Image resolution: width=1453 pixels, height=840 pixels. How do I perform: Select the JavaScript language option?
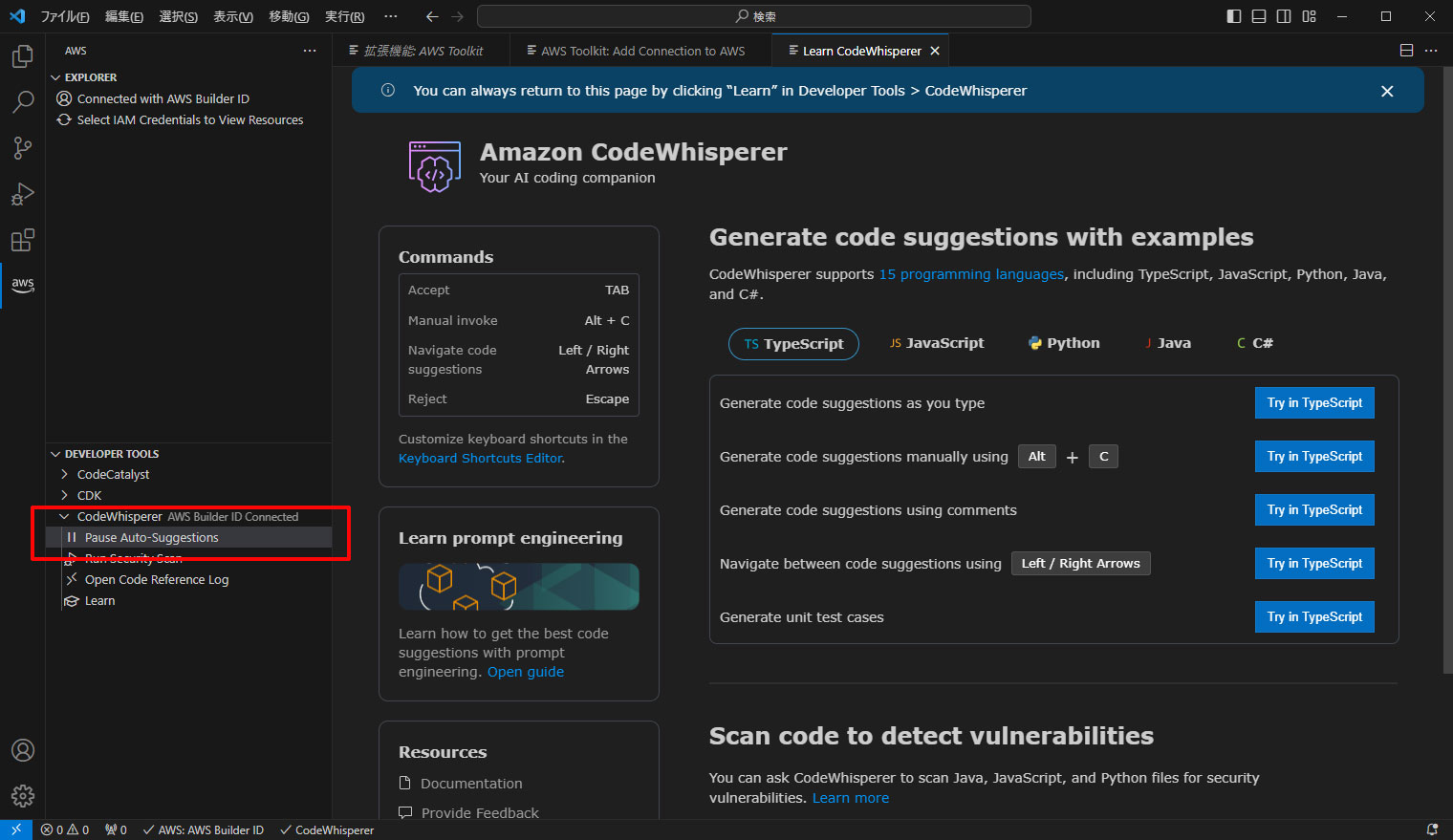[x=937, y=343]
